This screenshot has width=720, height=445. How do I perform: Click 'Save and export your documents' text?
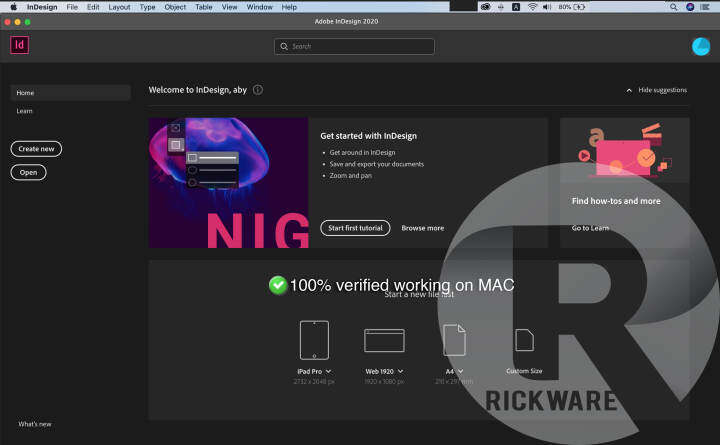coord(377,164)
